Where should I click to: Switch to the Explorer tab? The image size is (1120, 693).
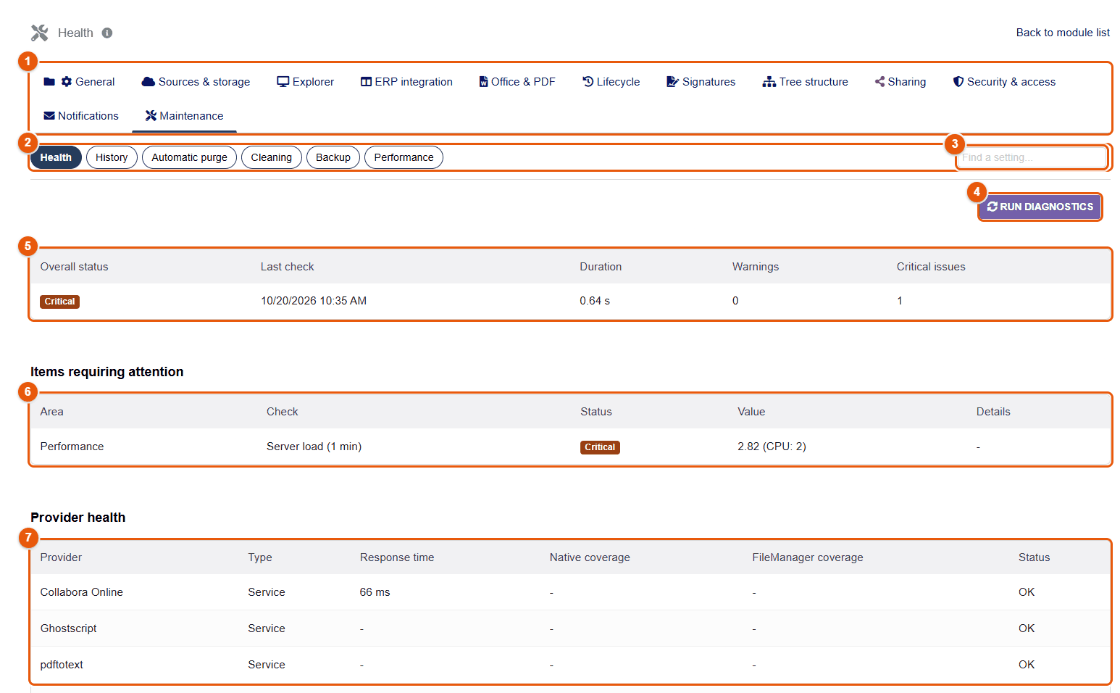tap(305, 82)
